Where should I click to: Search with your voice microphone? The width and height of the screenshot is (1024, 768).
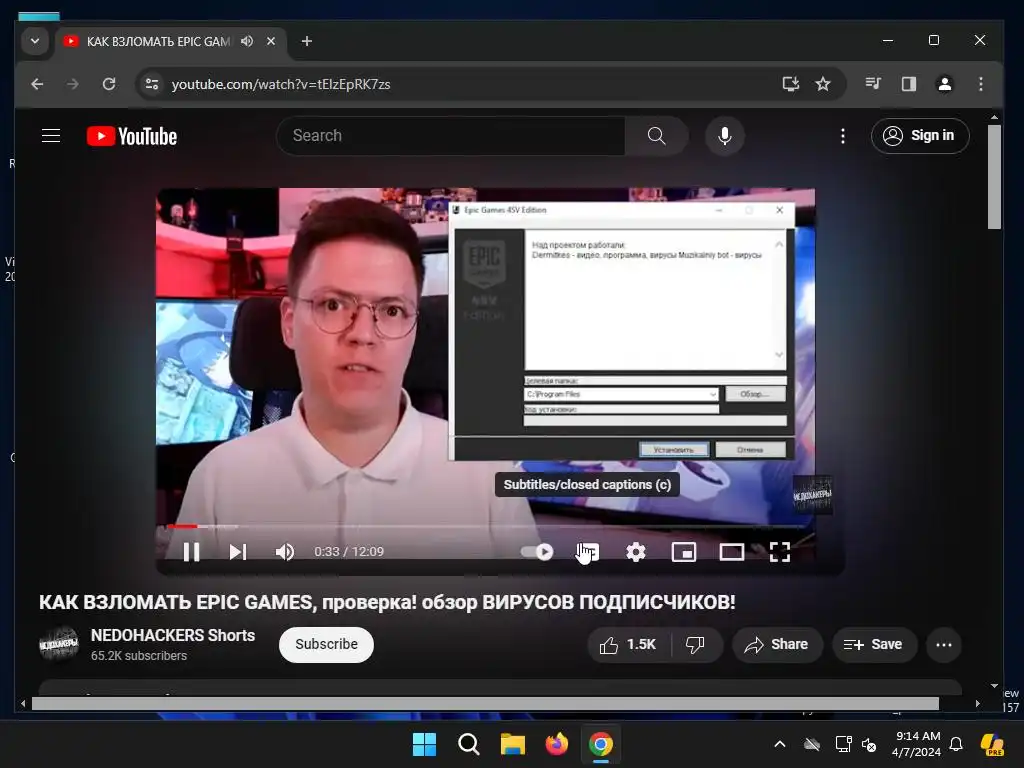click(x=724, y=136)
